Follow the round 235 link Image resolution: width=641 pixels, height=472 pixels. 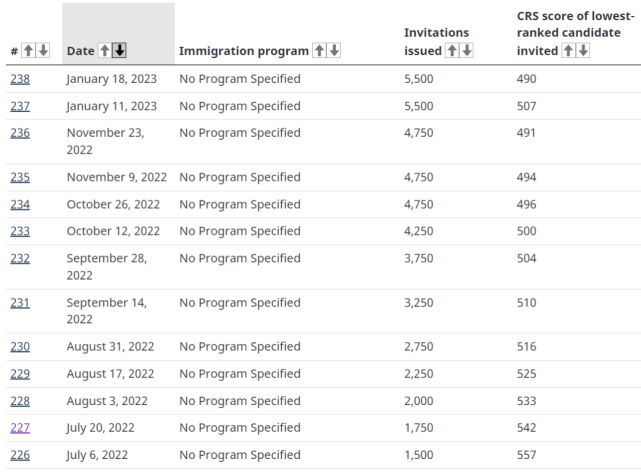20,177
